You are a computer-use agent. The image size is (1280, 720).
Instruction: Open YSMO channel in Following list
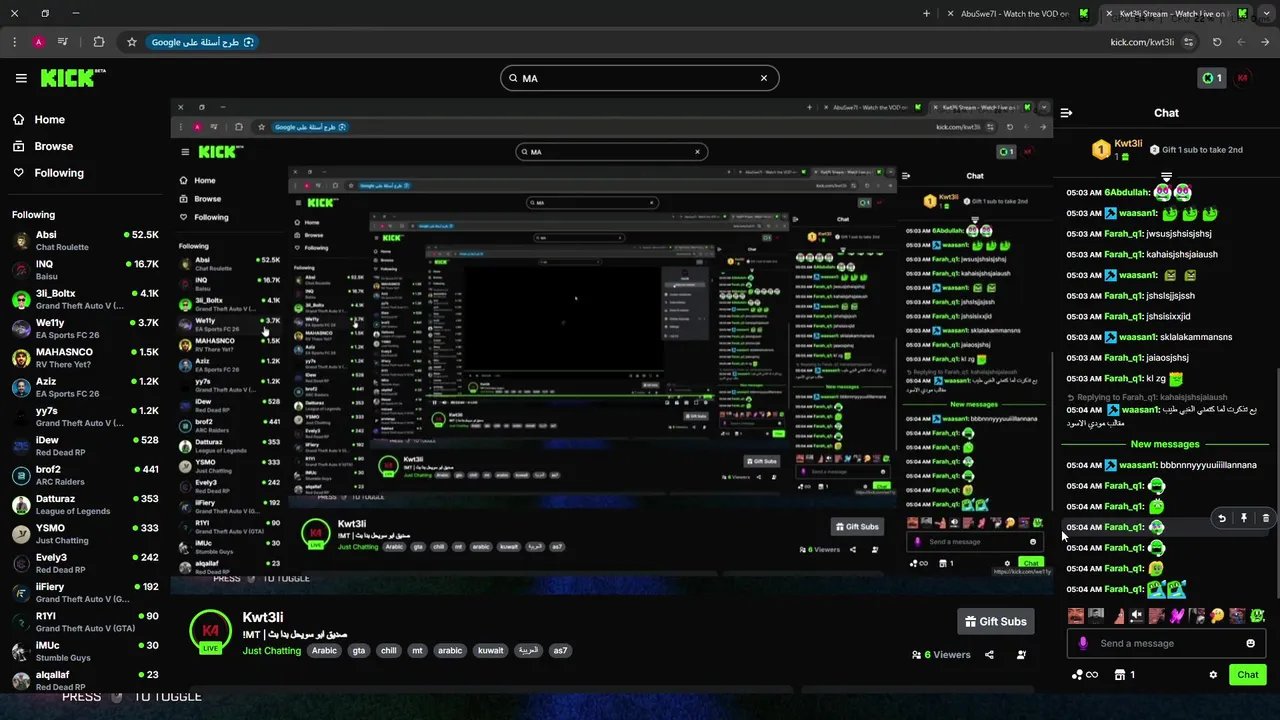85,534
